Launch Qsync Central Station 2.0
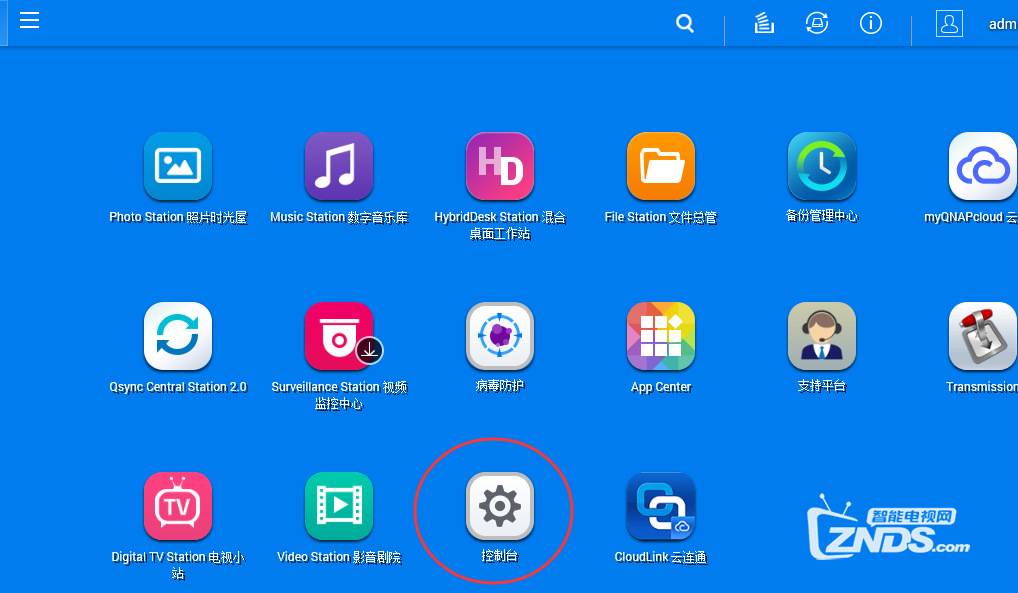1018x593 pixels. point(178,336)
